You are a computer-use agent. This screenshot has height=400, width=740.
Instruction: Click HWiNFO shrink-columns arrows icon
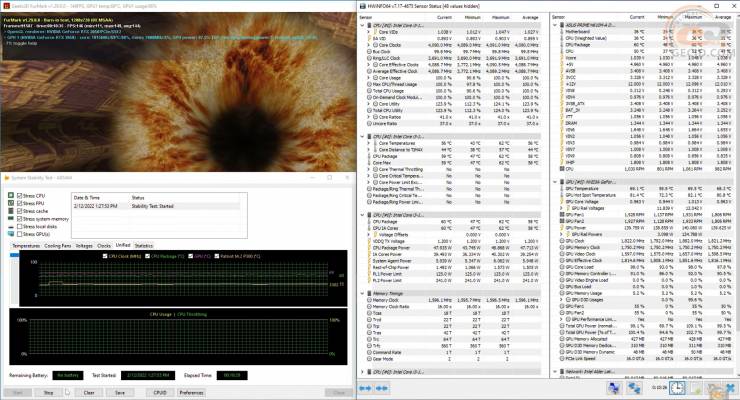pyautogui.click(x=382, y=388)
